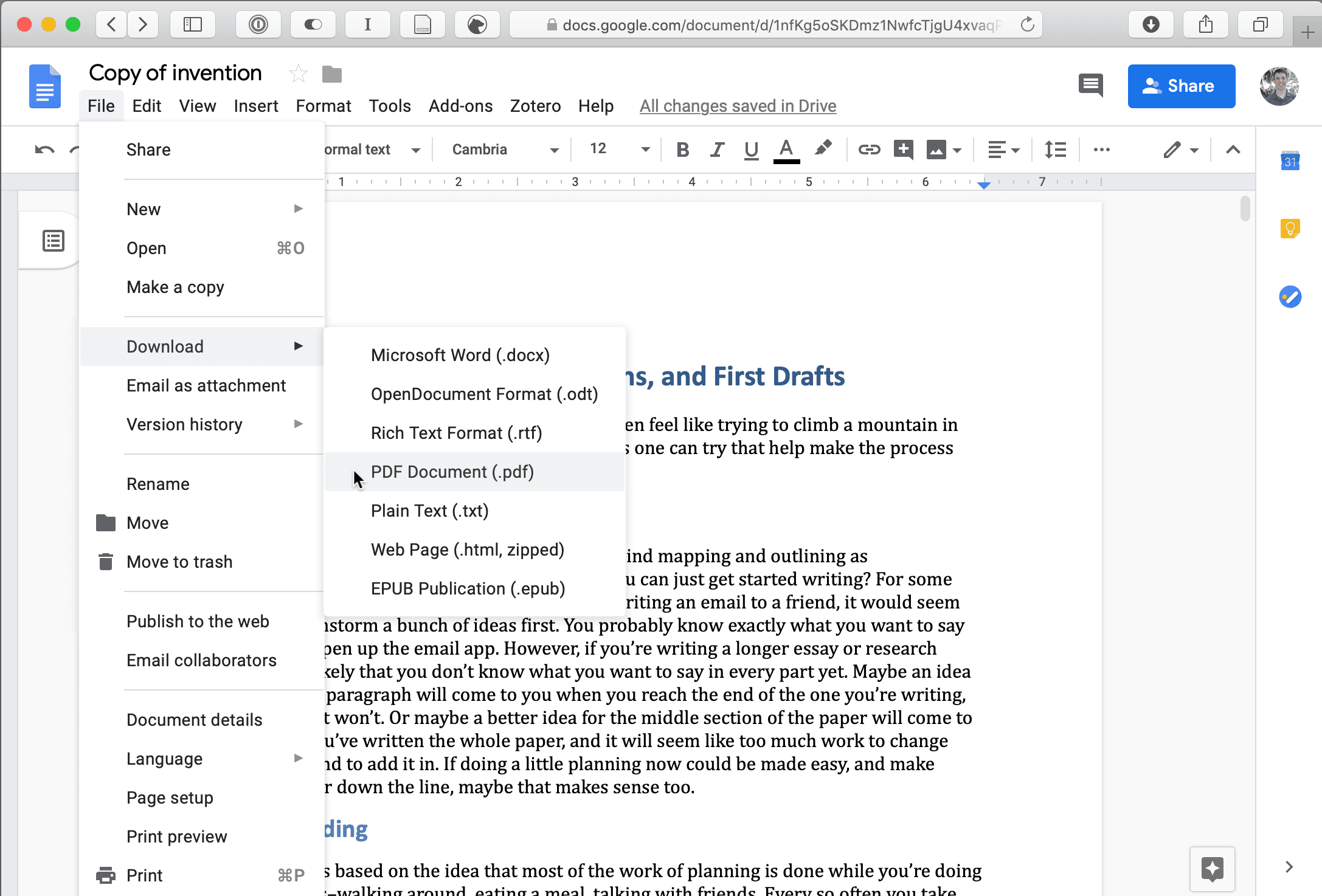
Task: Open the comment history icon
Action: (x=1091, y=86)
